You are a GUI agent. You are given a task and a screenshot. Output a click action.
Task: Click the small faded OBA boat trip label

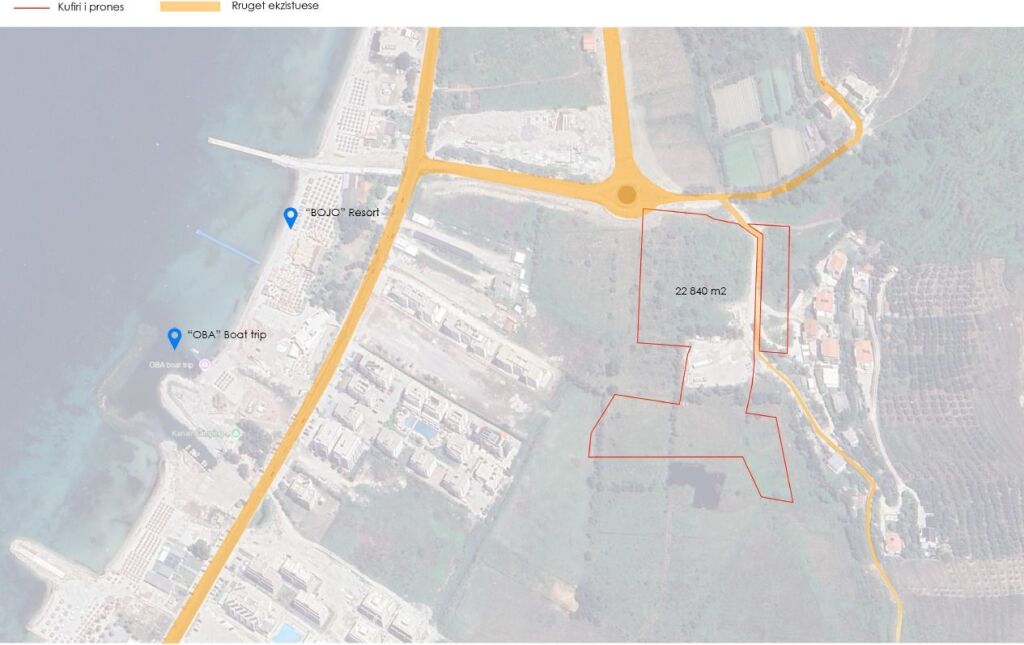tap(170, 365)
